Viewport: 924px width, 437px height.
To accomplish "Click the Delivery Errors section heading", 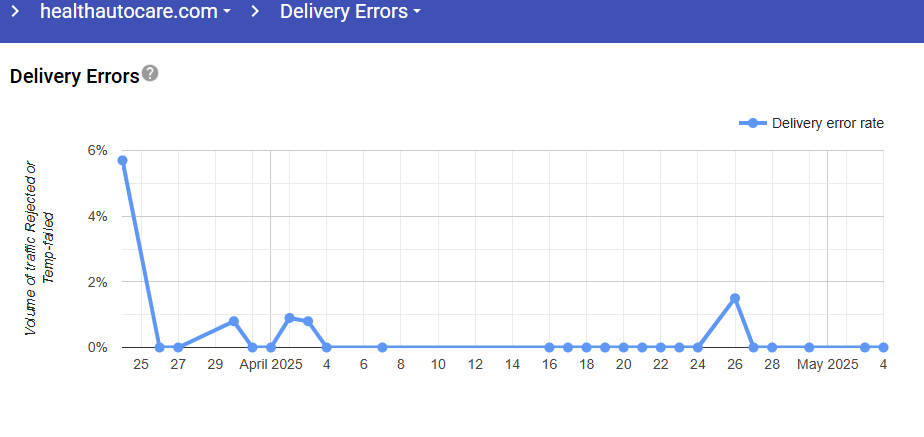I will pyautogui.click(x=74, y=76).
